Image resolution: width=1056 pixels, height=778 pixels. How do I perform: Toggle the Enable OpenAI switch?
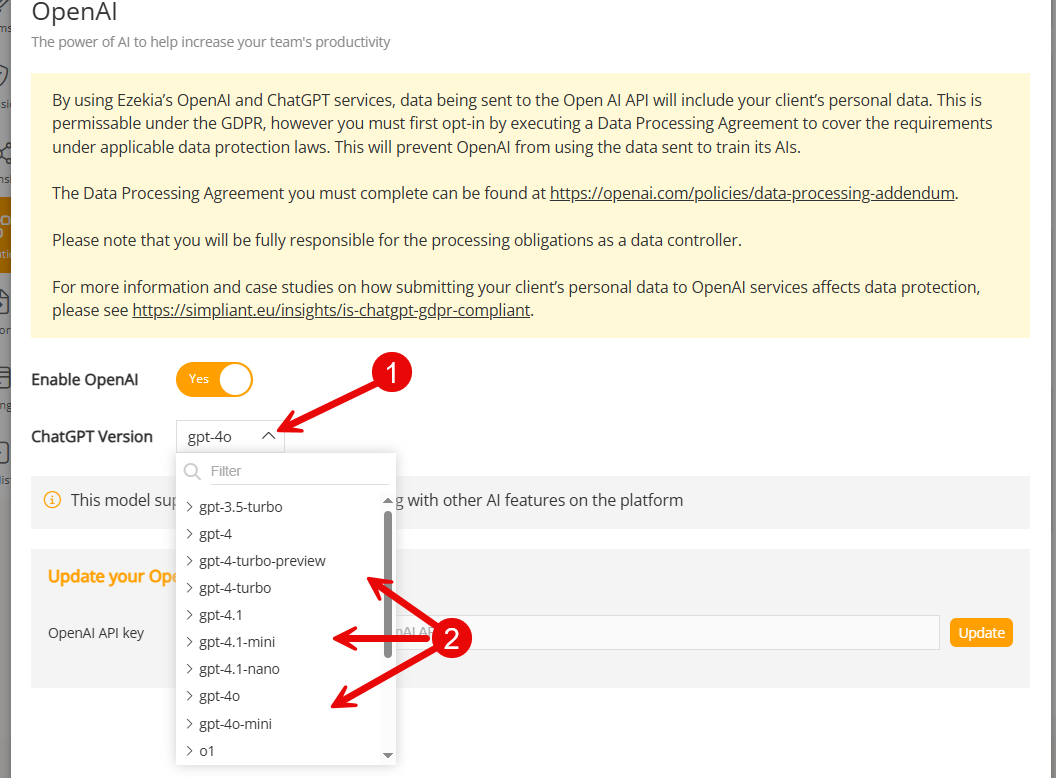click(214, 379)
